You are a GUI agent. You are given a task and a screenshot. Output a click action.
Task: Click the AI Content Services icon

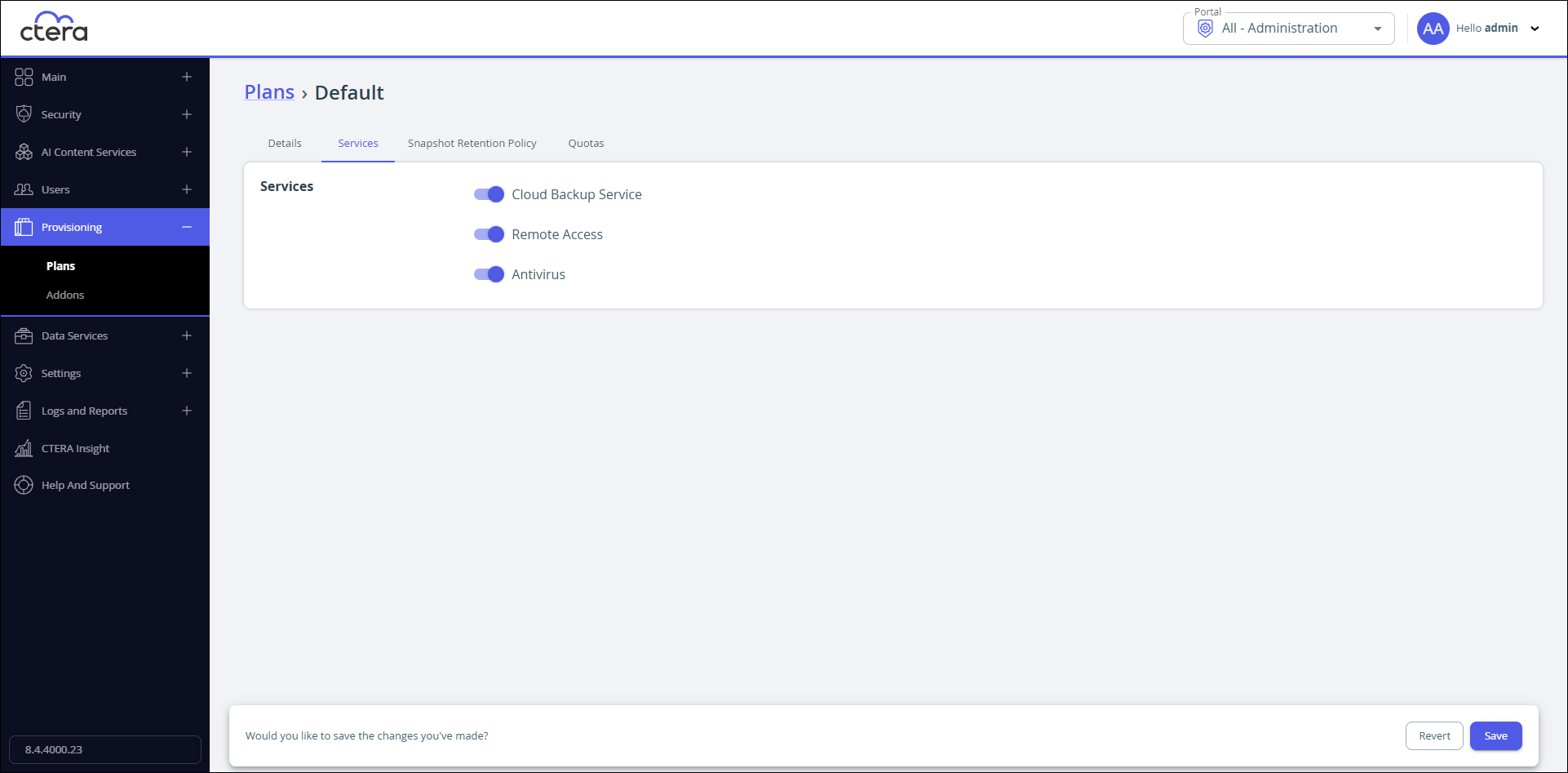tap(24, 152)
